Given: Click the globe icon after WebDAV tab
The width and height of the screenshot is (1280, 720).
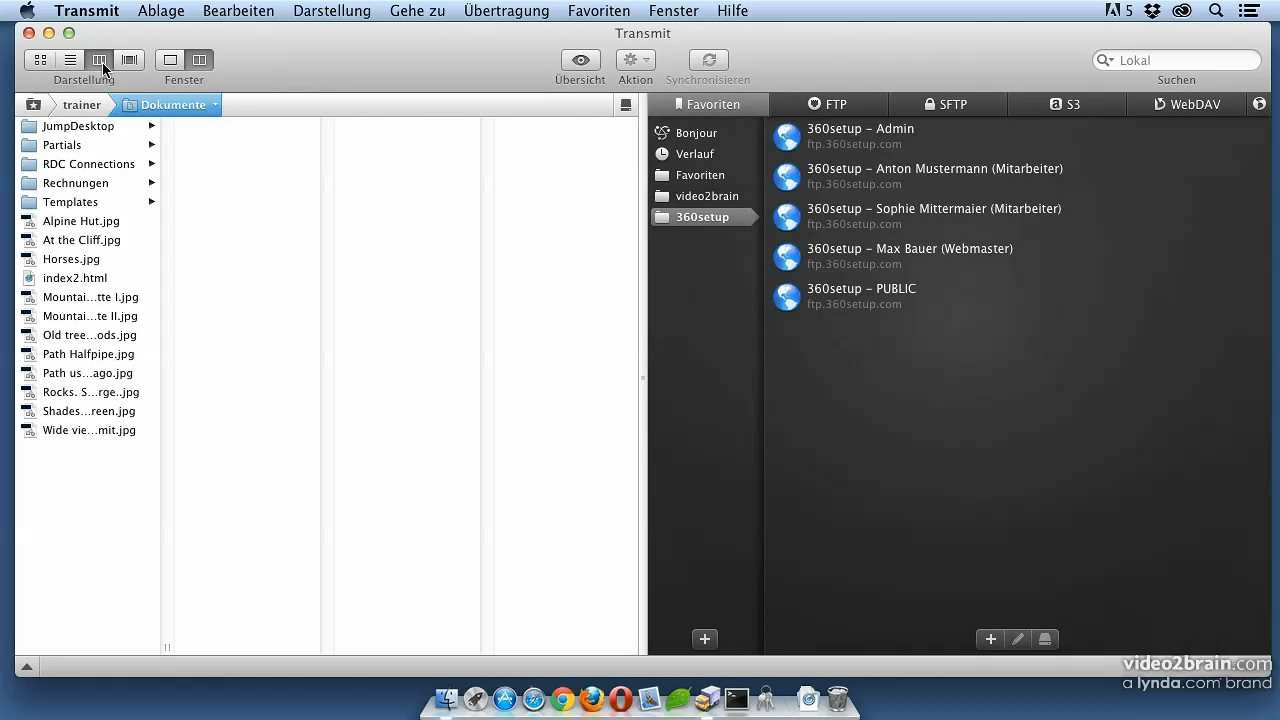Looking at the screenshot, I should 1259,104.
